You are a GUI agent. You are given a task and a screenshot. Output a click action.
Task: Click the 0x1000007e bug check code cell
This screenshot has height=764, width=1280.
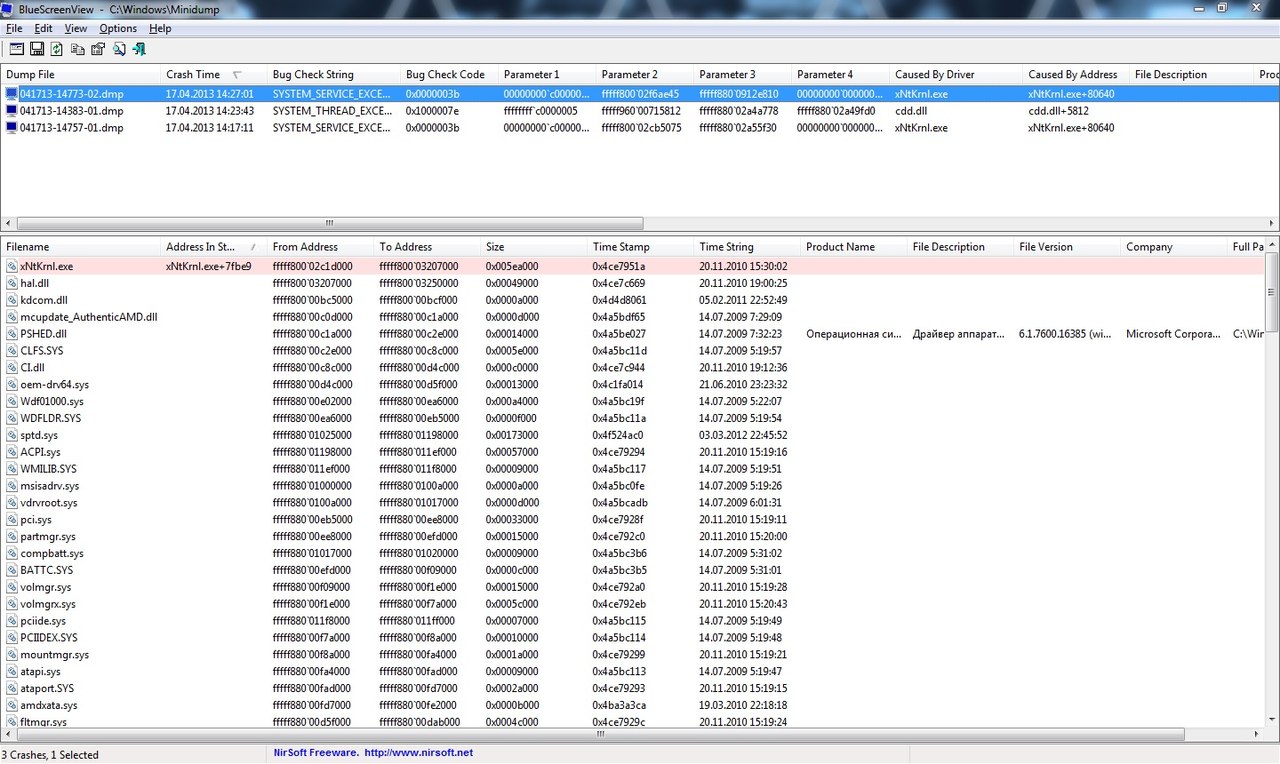click(432, 111)
